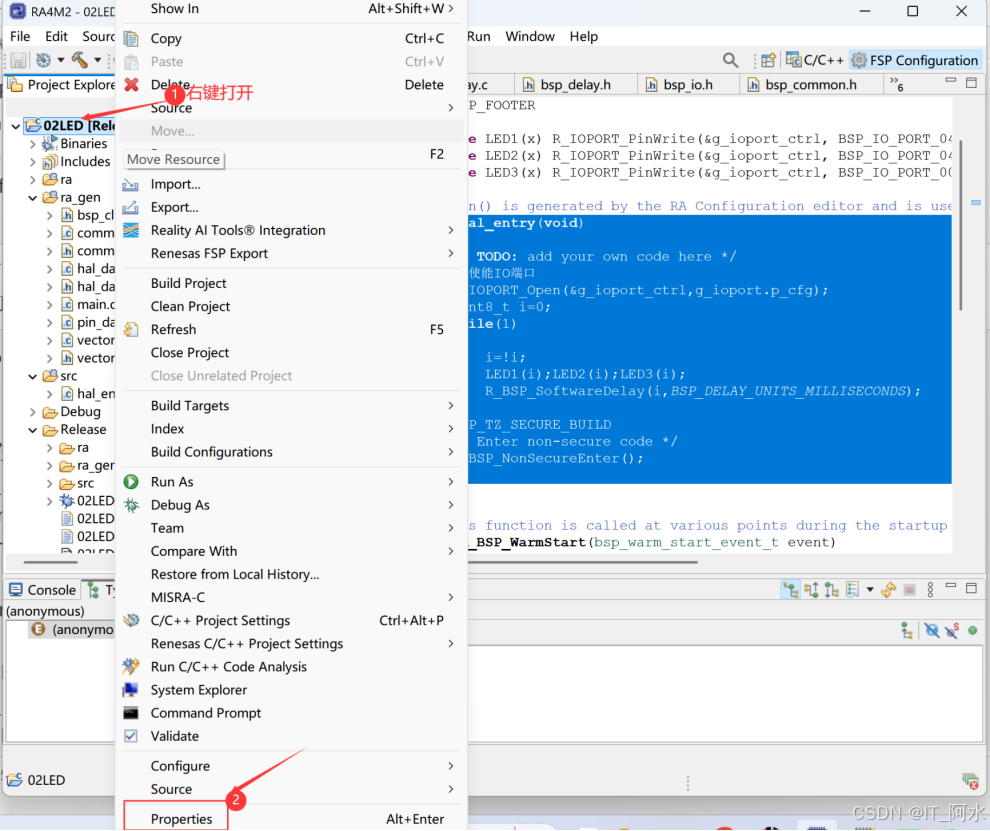Viewport: 990px width, 831px height.
Task: Show hidden editor tabs list
Action: (x=897, y=83)
